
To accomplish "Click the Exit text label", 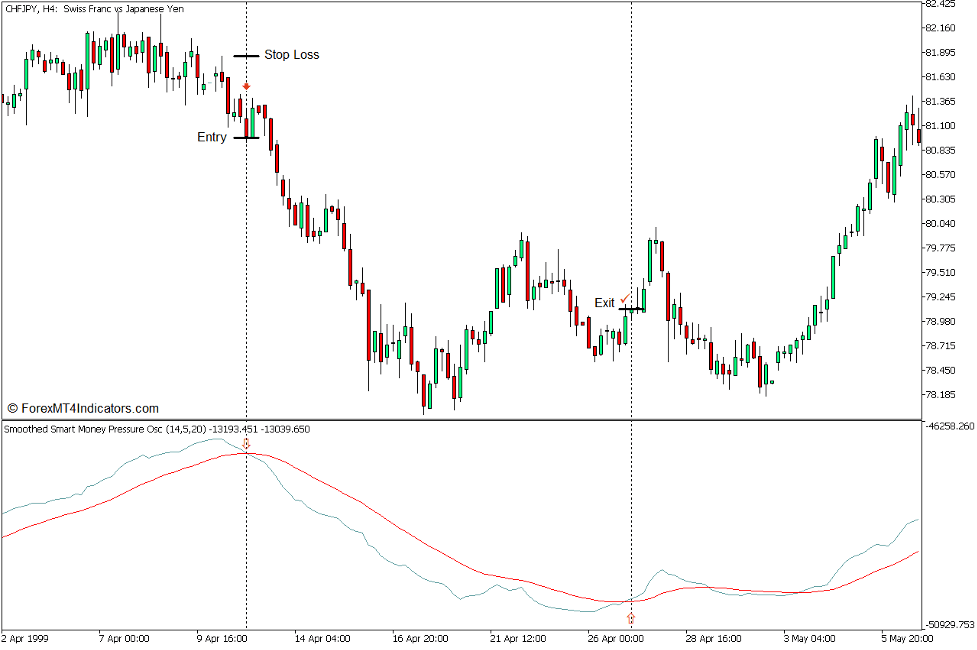I will [x=604, y=303].
